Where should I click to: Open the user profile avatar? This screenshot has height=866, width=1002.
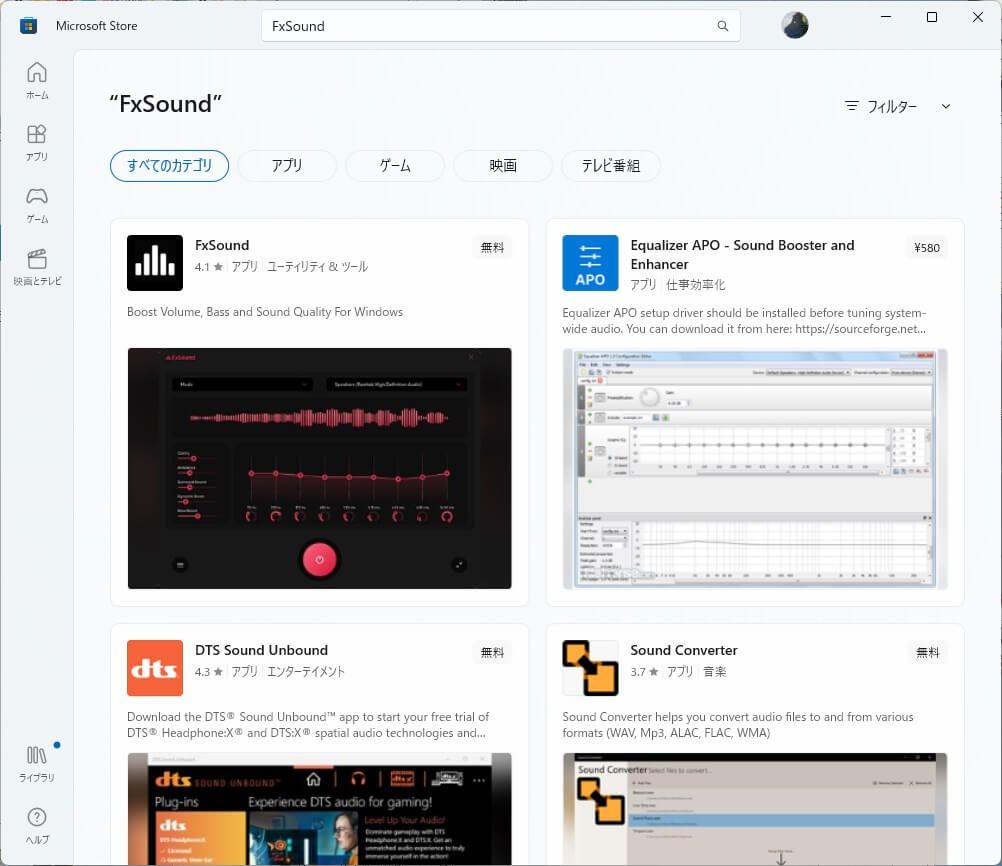point(795,26)
